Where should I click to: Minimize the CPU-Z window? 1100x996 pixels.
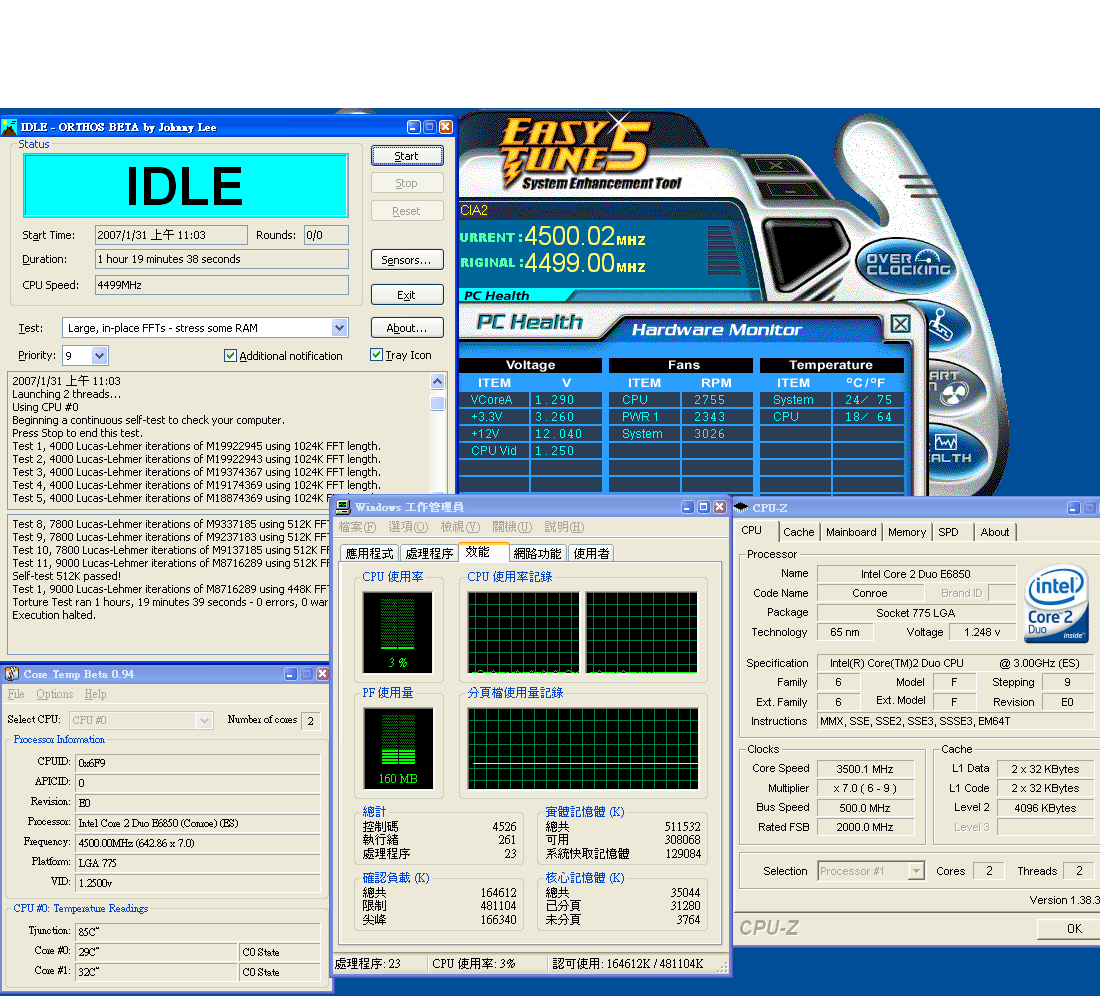click(x=1073, y=508)
